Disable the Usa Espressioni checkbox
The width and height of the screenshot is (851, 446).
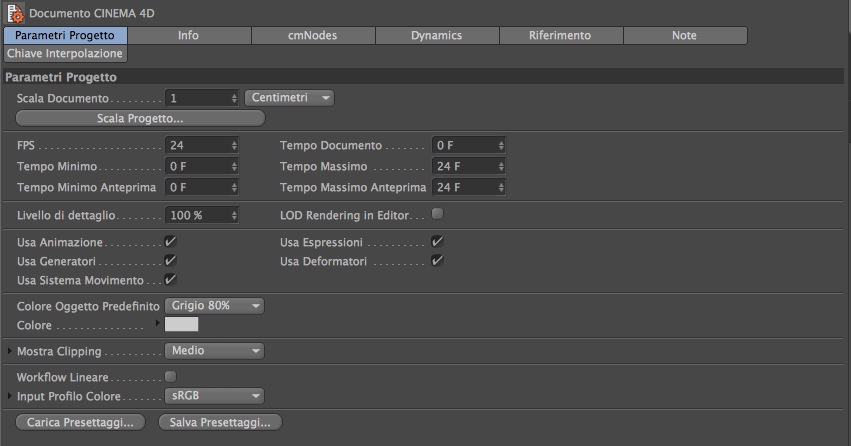(437, 242)
